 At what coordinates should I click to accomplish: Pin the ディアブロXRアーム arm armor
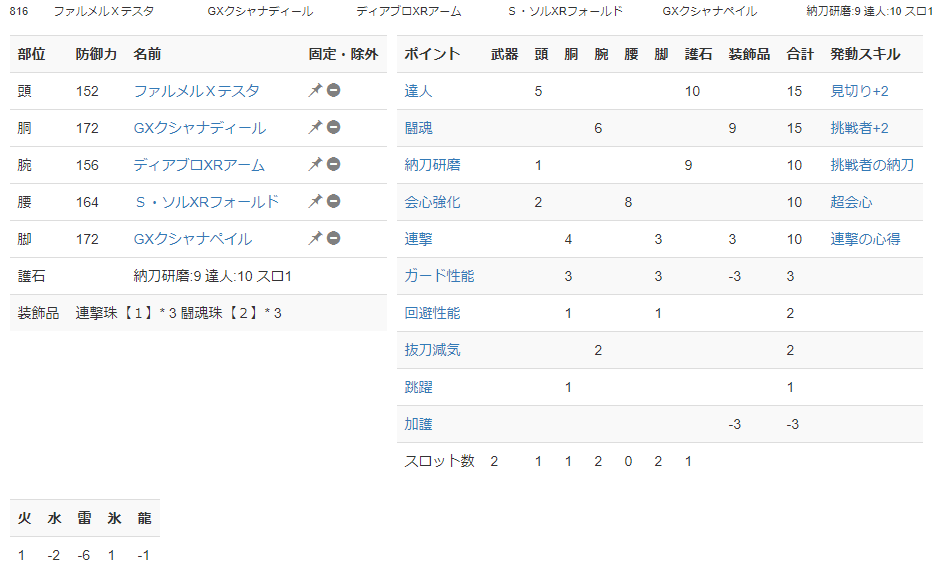coord(315,165)
